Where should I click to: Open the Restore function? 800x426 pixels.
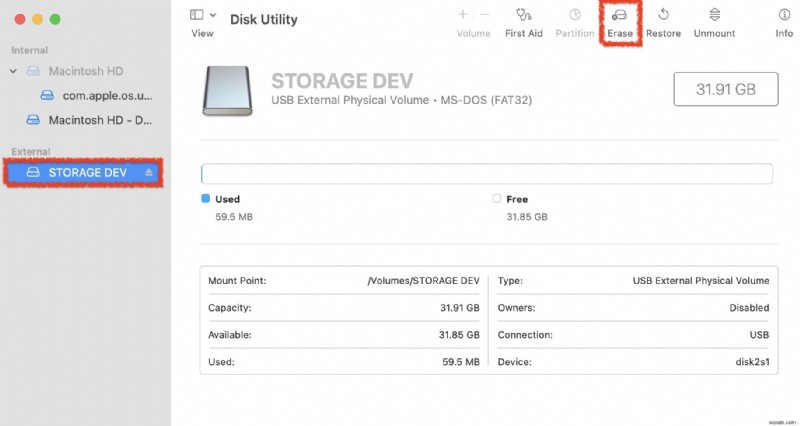coord(663,16)
